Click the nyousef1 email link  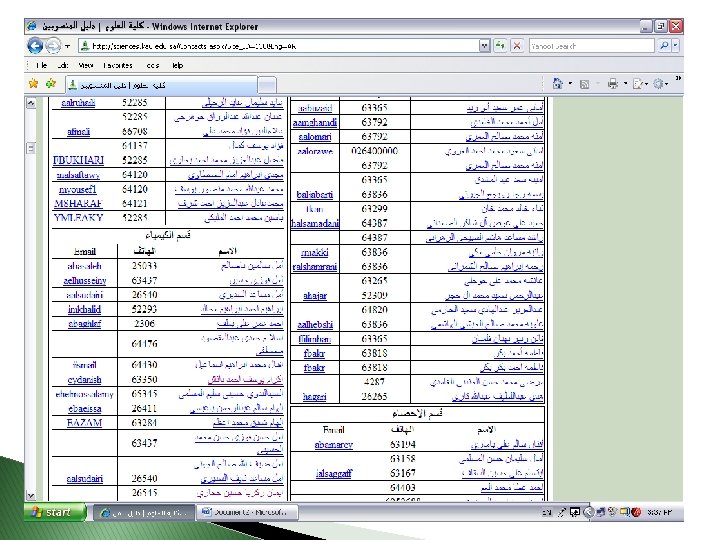coord(78,189)
